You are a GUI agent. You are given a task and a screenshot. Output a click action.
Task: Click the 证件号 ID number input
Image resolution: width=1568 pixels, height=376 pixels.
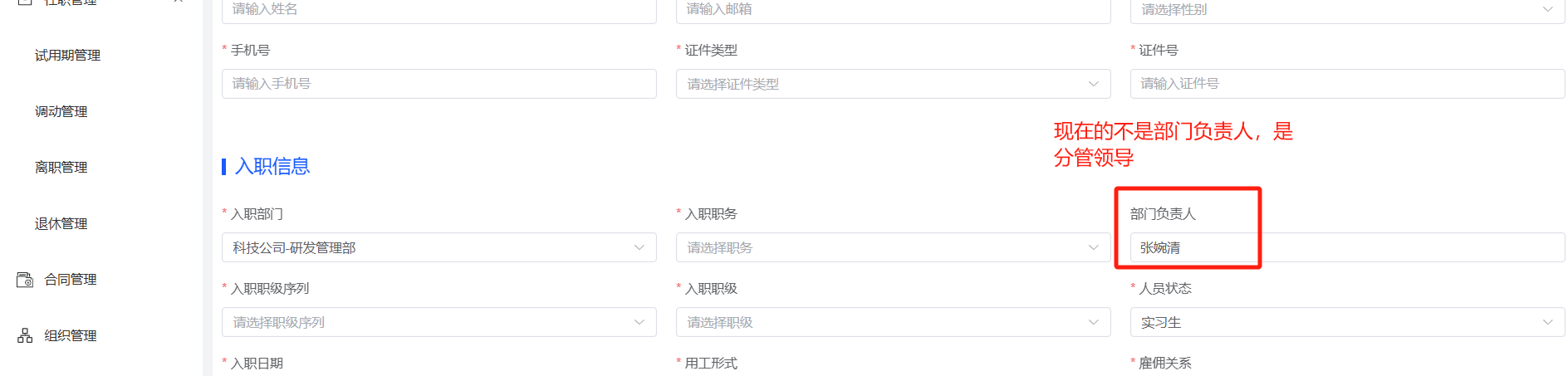tap(1346, 84)
